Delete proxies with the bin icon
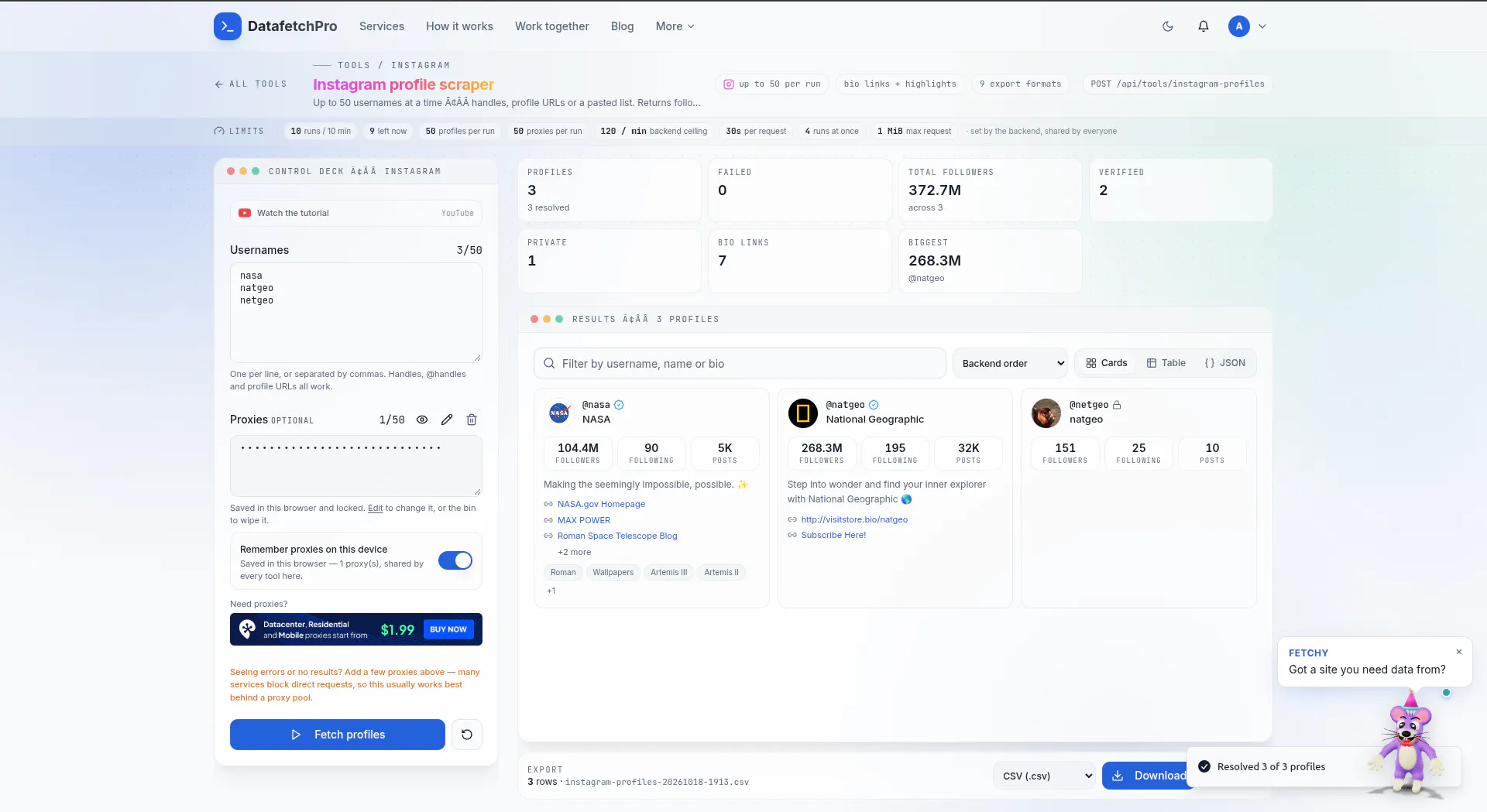 [x=472, y=420]
